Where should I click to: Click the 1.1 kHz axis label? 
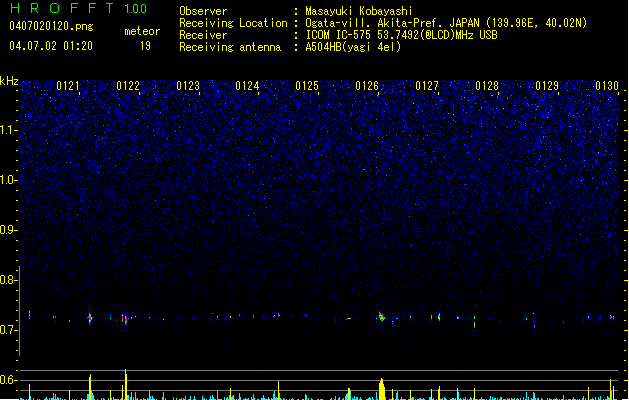tap(8, 130)
